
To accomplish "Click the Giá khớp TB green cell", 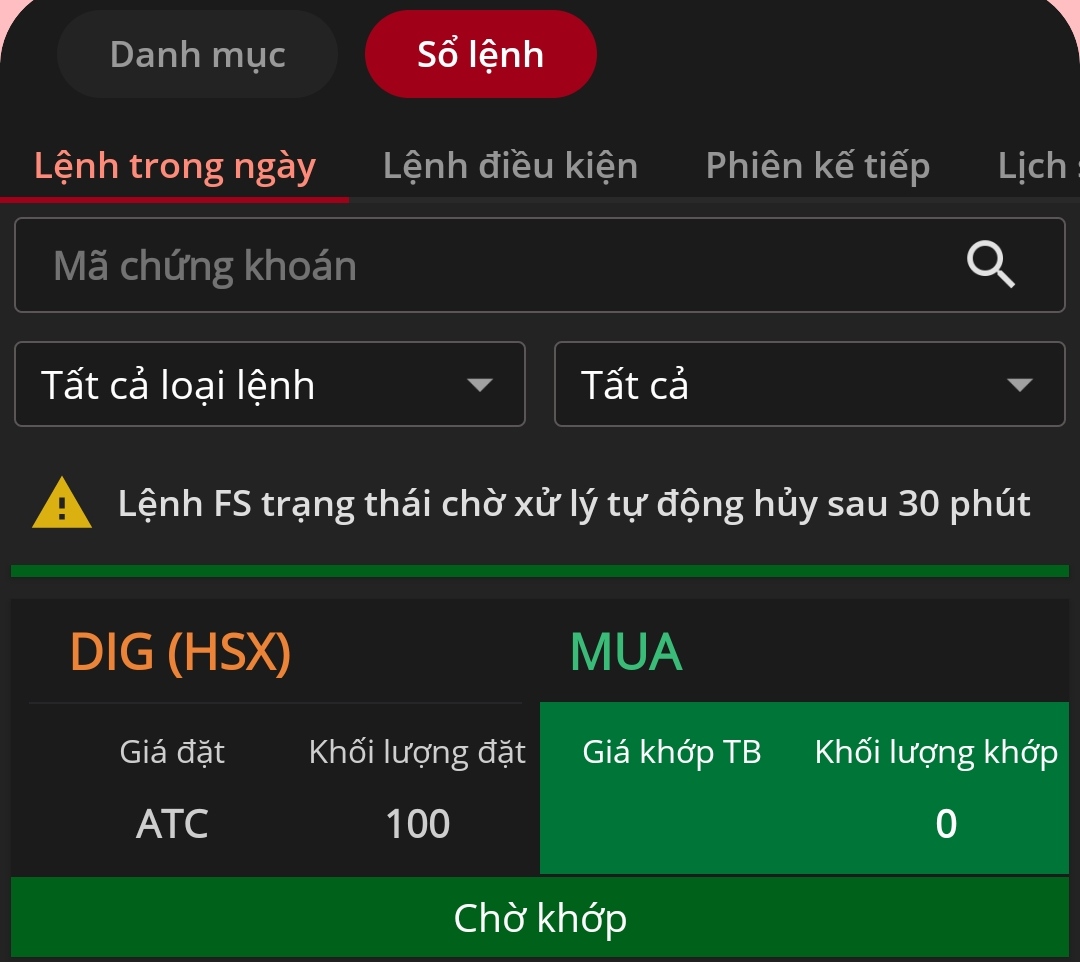I will tap(672, 788).
